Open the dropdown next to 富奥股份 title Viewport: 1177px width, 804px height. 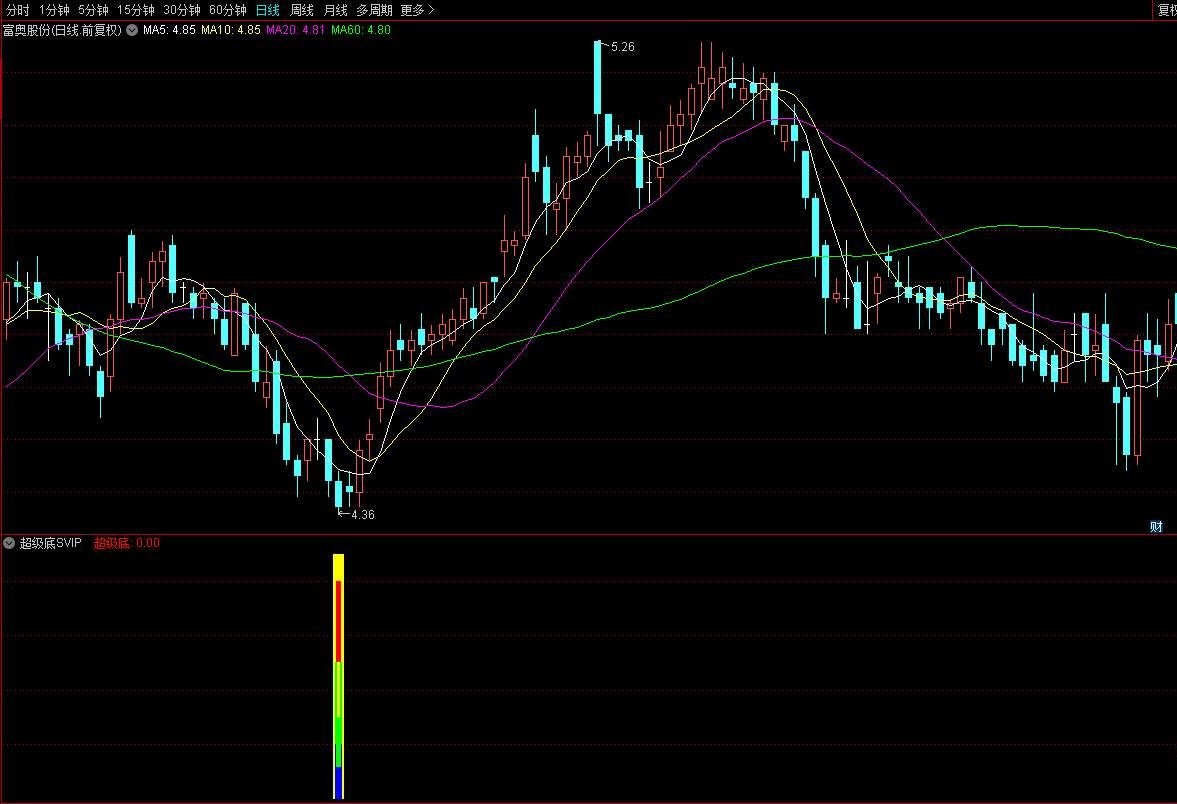(132, 30)
